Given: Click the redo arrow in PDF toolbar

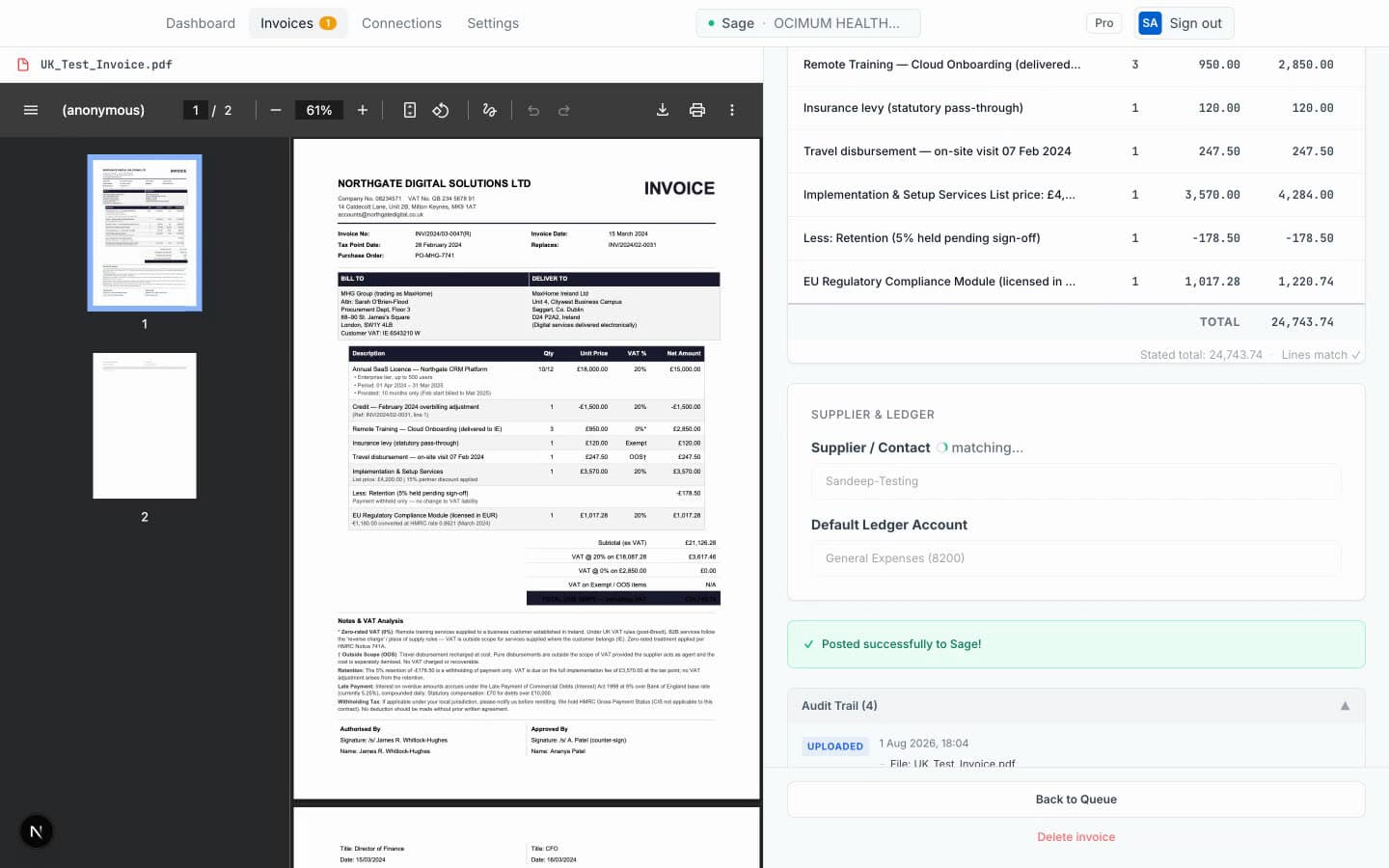Looking at the screenshot, I should (564, 110).
